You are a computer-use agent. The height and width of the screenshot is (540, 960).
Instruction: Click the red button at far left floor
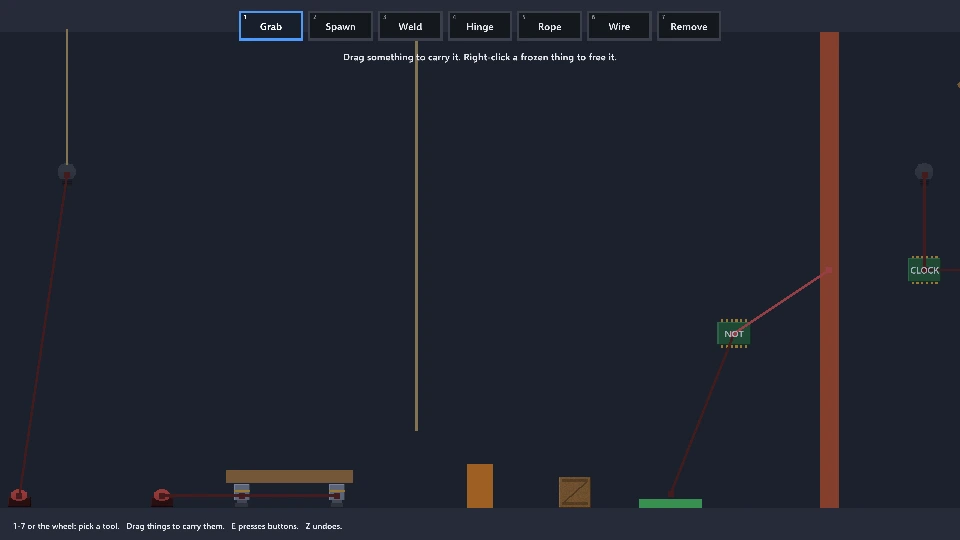[x=19, y=497]
